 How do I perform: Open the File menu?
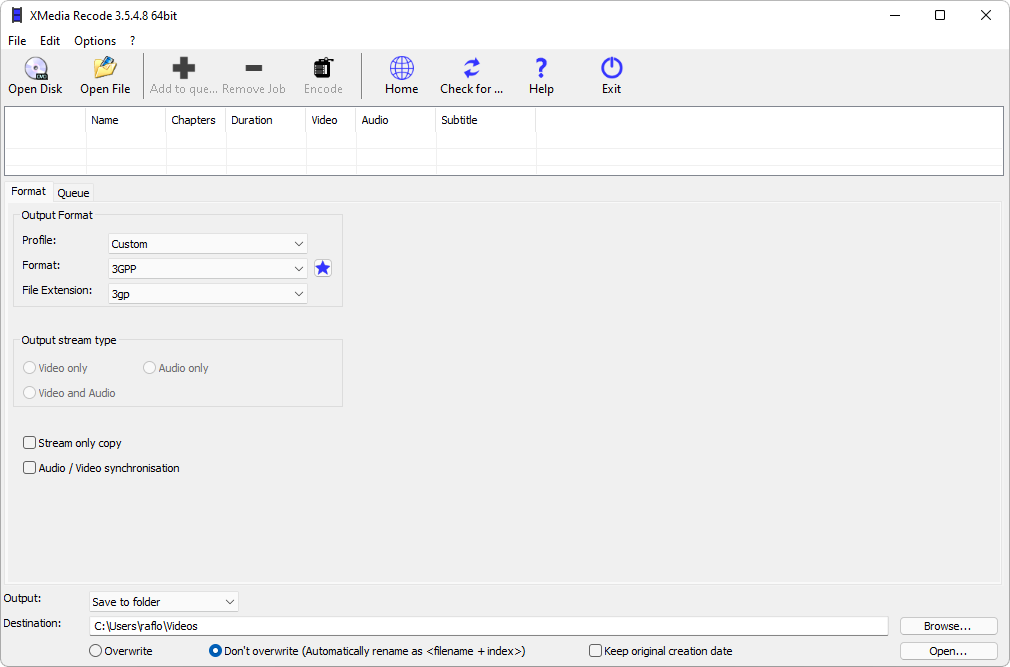[17, 41]
